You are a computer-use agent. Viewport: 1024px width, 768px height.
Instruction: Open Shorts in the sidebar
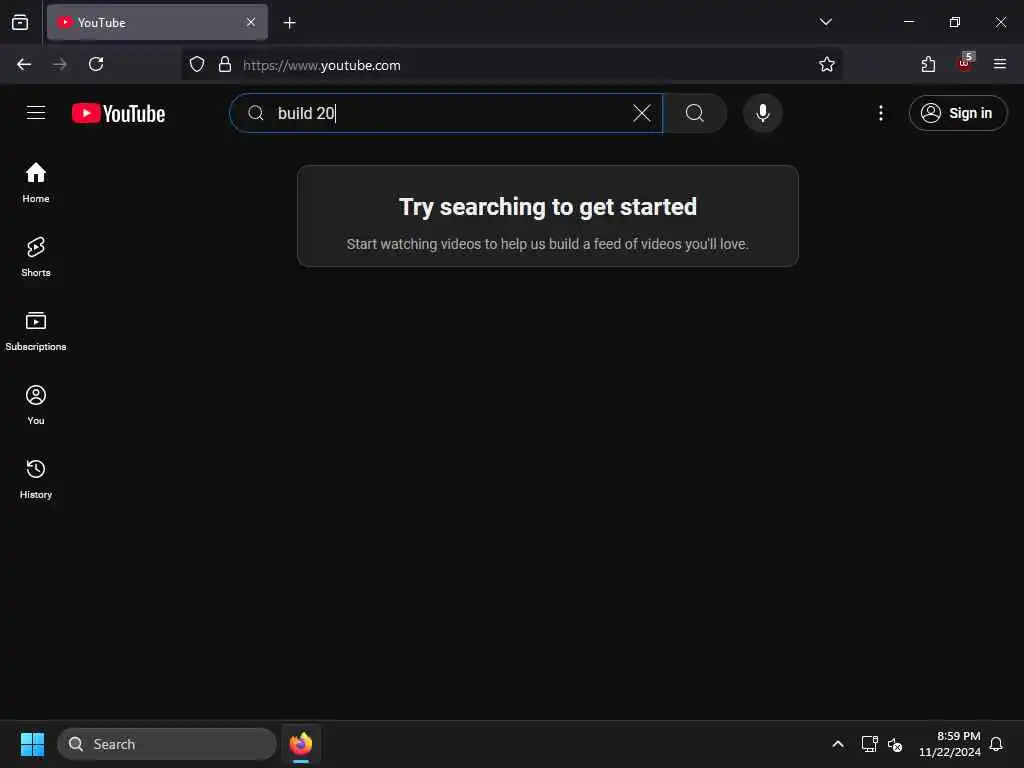pyautogui.click(x=36, y=257)
